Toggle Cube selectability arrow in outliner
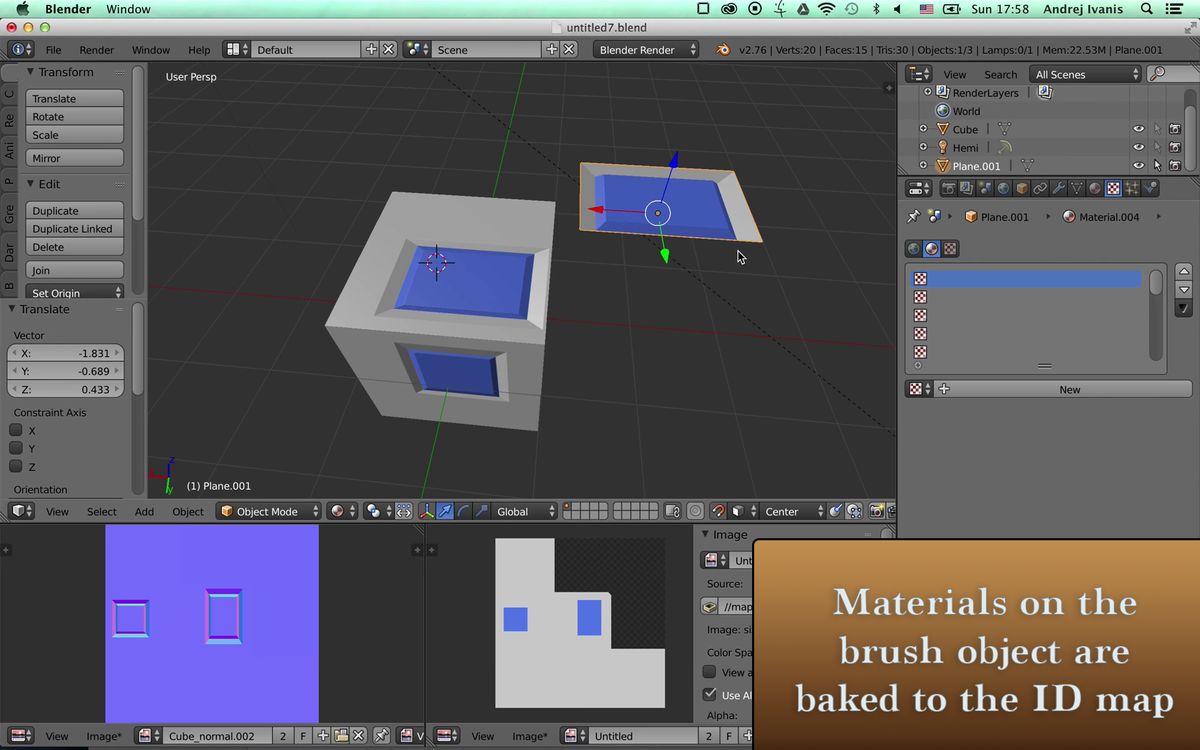This screenshot has height=750, width=1200. pos(1157,129)
